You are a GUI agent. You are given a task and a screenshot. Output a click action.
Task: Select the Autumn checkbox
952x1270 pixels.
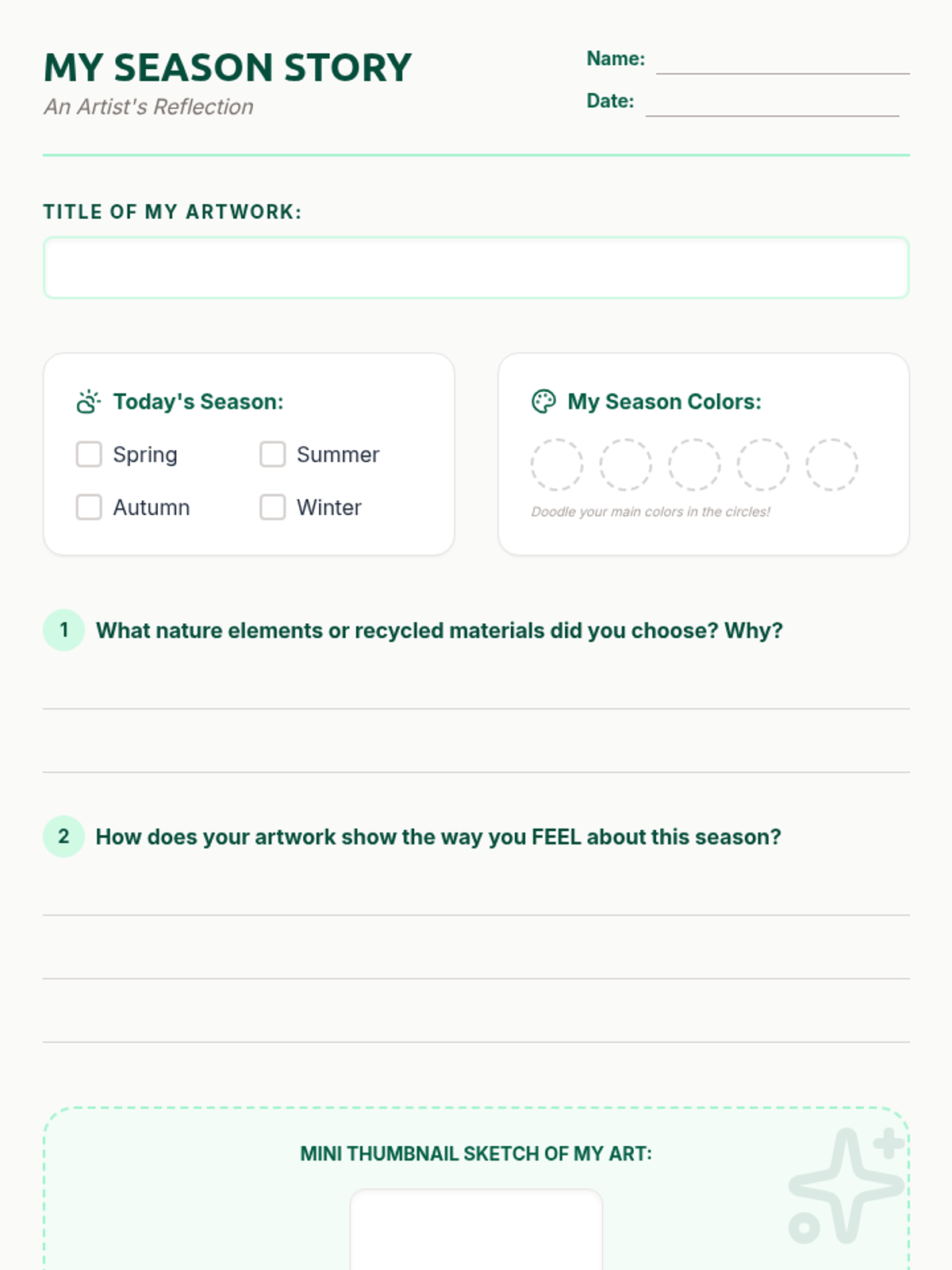(x=89, y=507)
